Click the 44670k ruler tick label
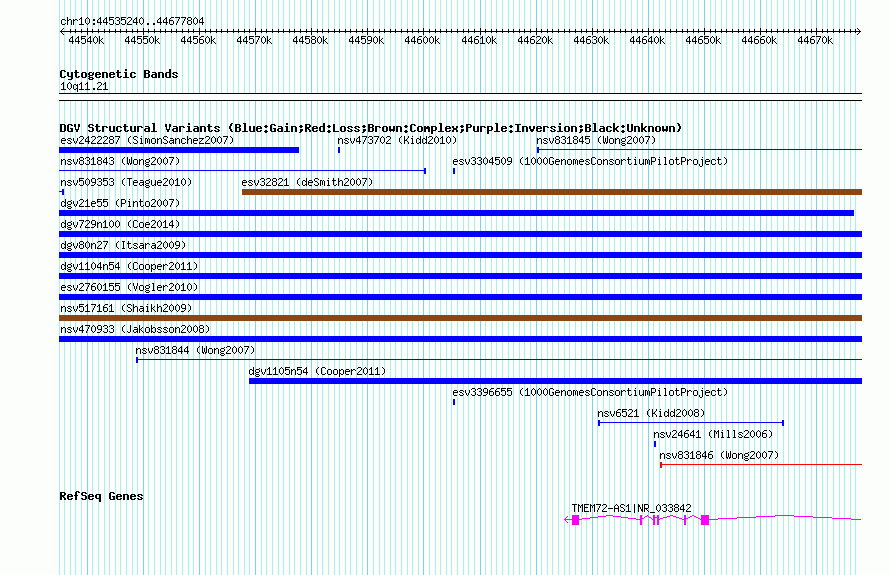This screenshot has height=575, width=890. [815, 41]
